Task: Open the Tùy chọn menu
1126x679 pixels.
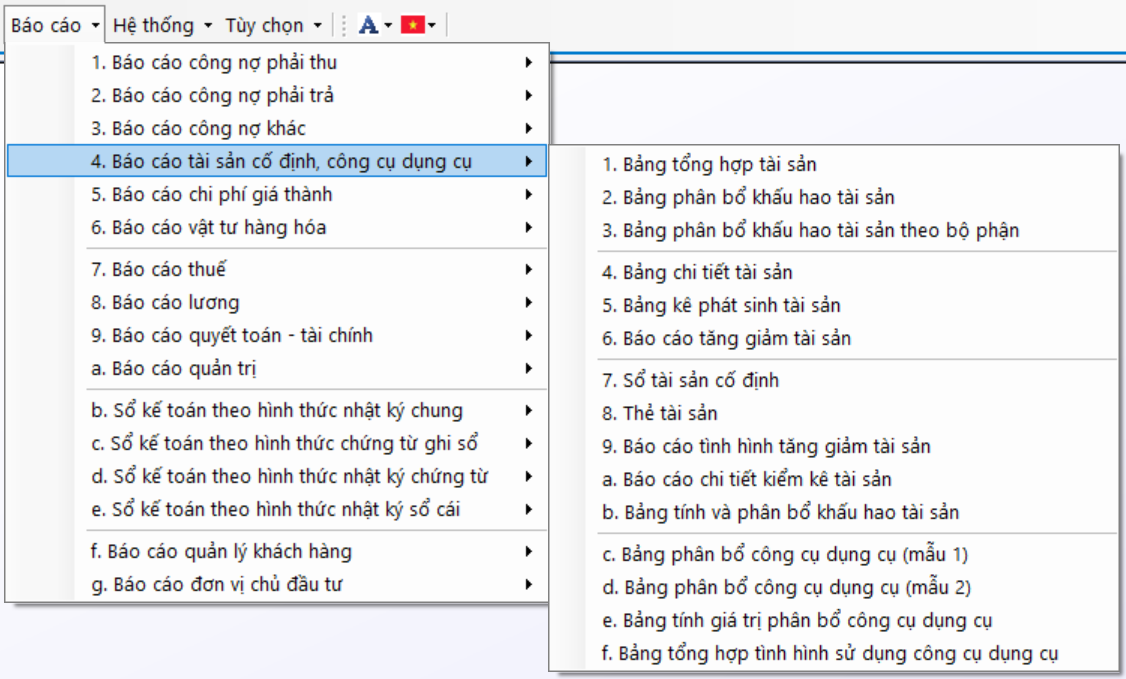Action: coord(273,25)
